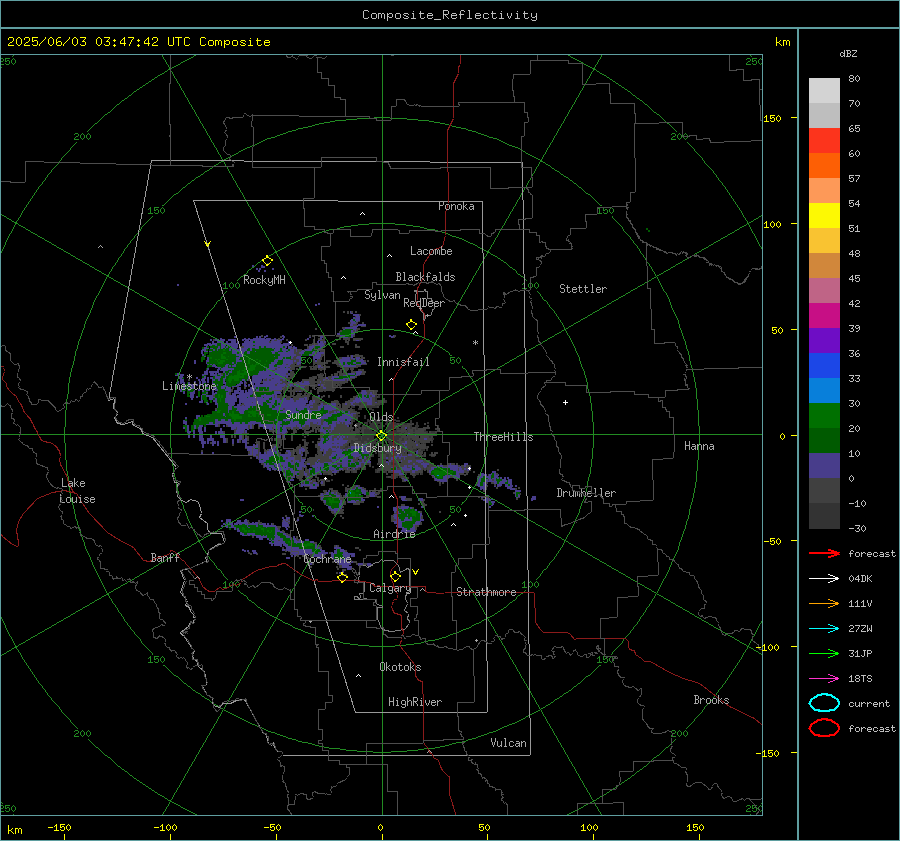The height and width of the screenshot is (841, 900).
Task: Click the yellow radar site diamond near Olds
Action: [382, 436]
